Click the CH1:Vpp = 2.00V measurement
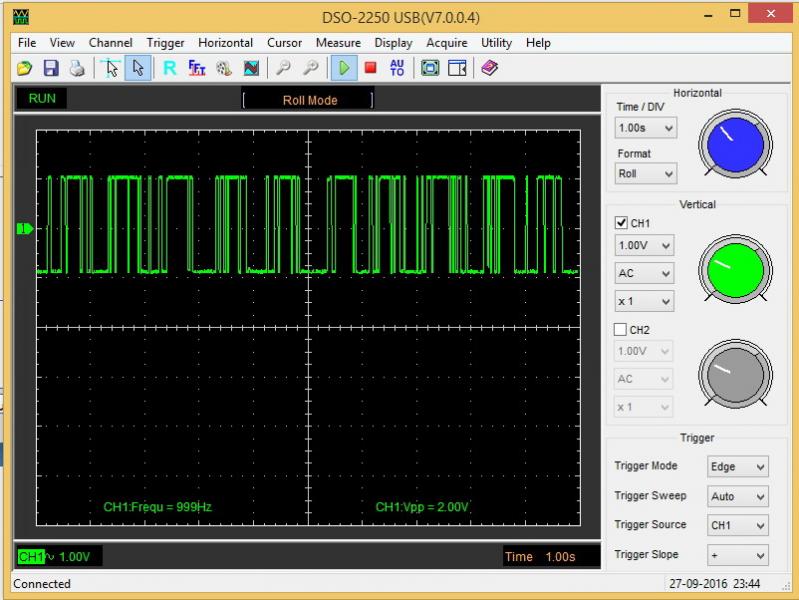 coord(422,507)
